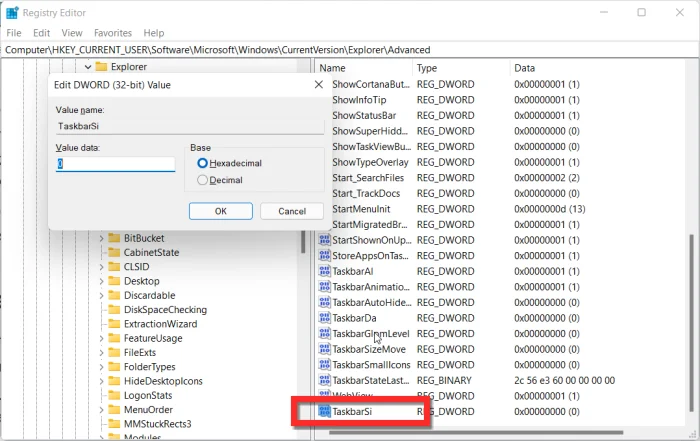This screenshot has width=700, height=441.
Task: Click the Desktop folder icon
Action: [x=114, y=281]
